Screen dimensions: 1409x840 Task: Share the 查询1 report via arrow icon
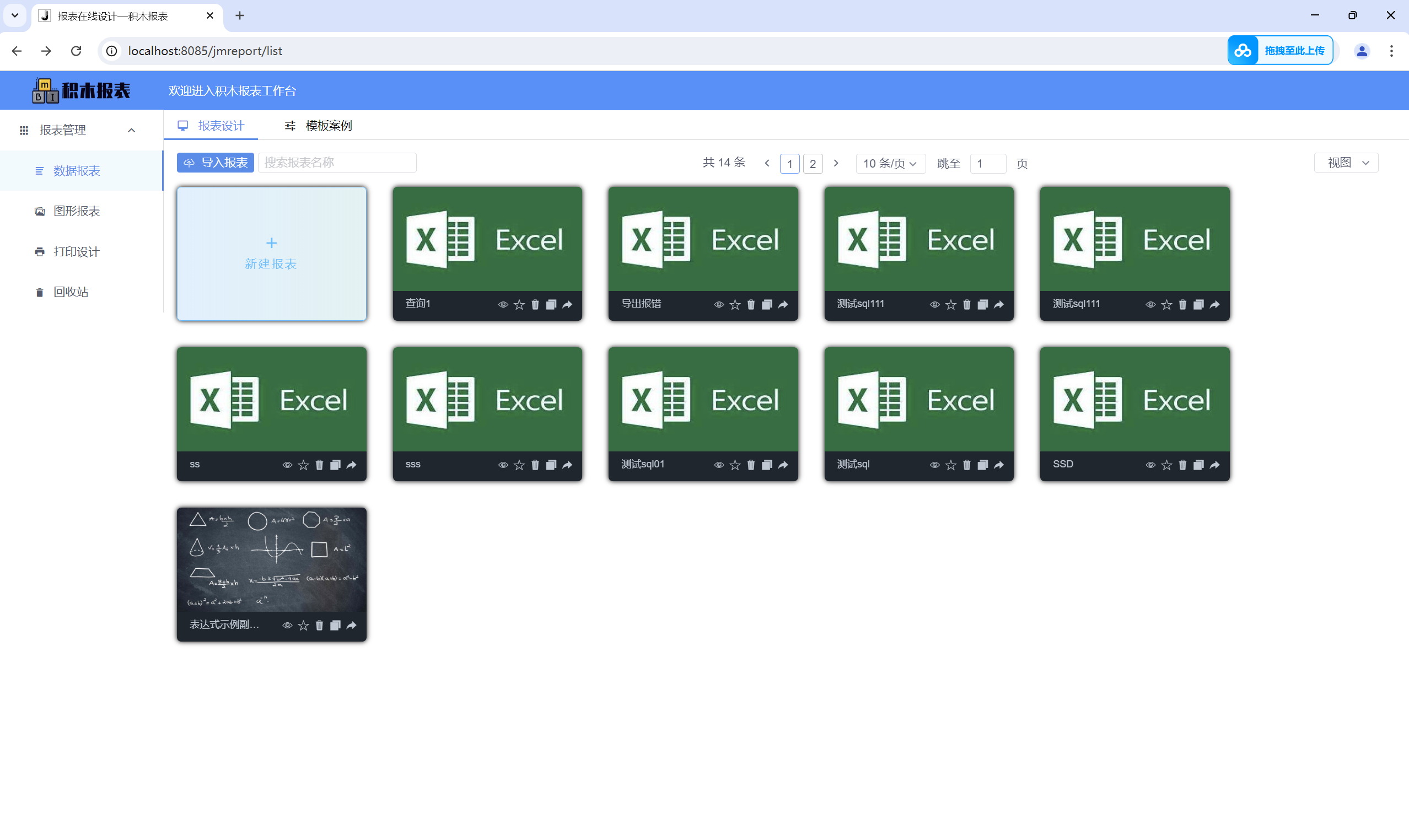pos(567,305)
